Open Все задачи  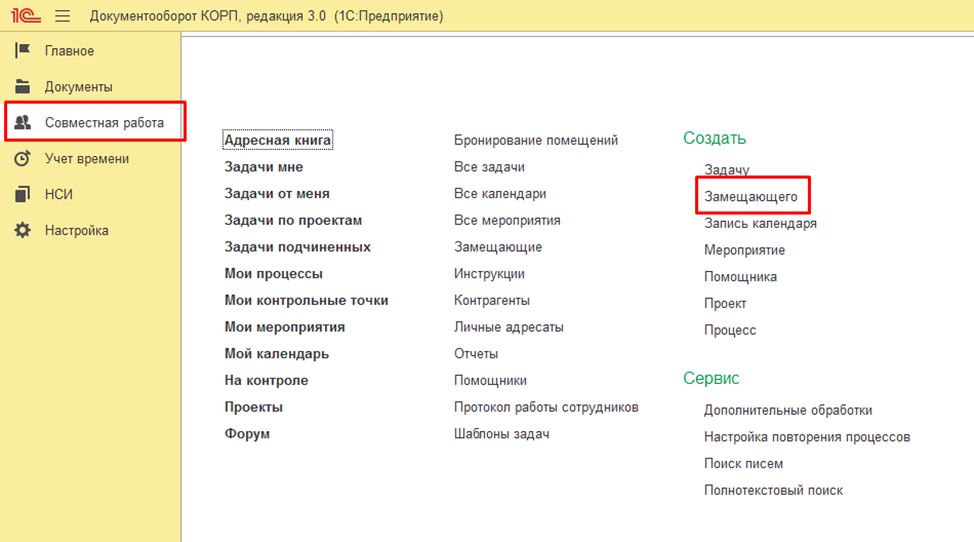489,167
